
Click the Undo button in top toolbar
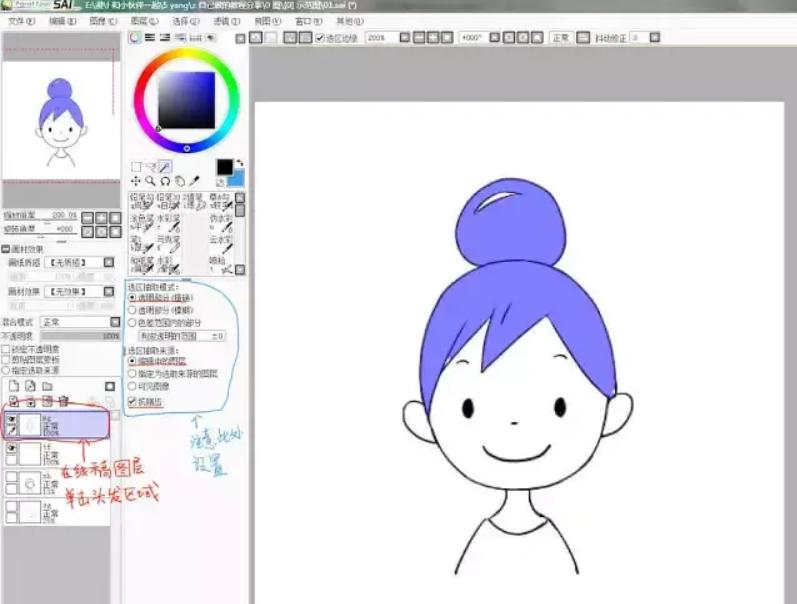coord(256,38)
